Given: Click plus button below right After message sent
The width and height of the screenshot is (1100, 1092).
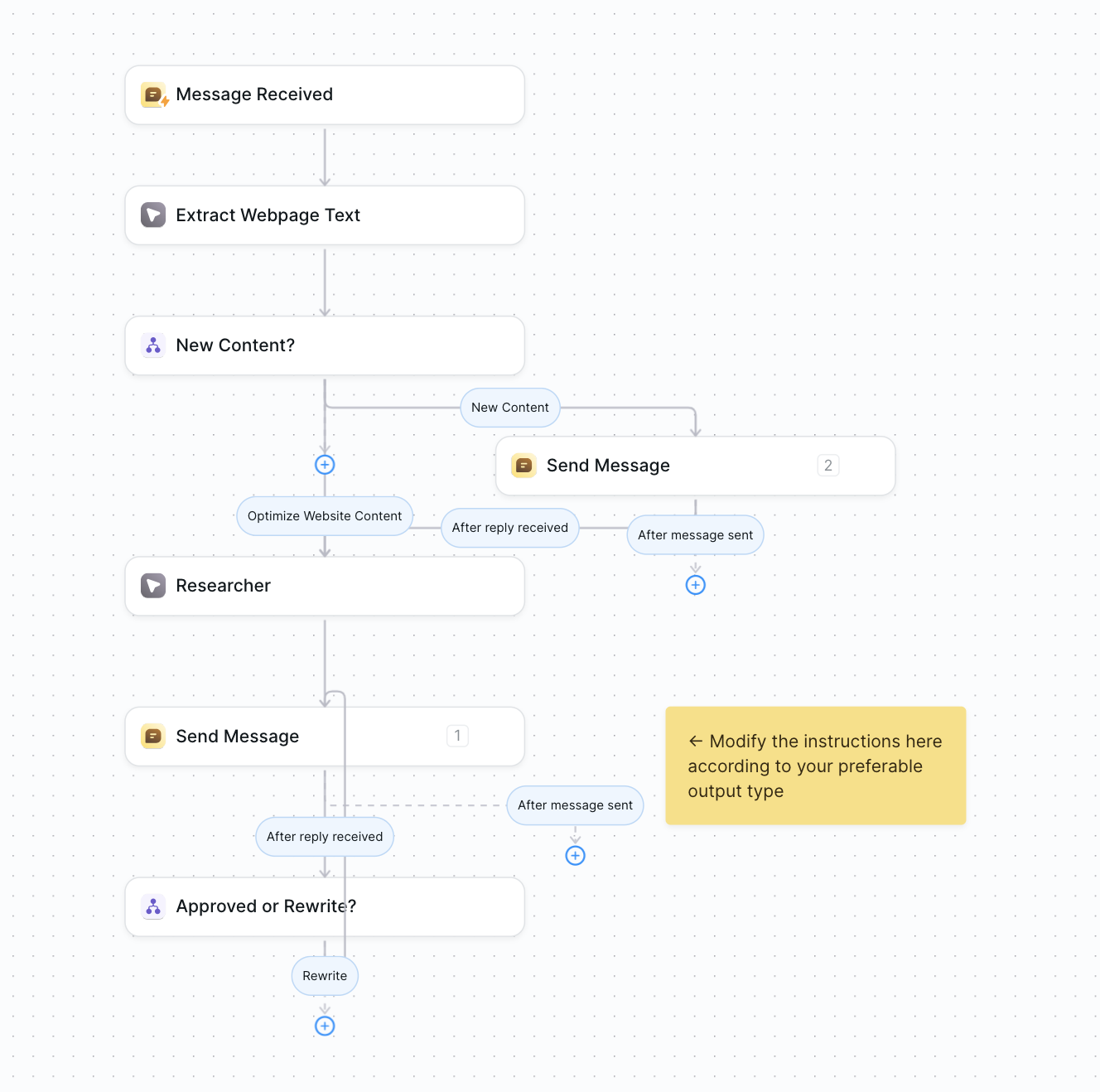Looking at the screenshot, I should (x=695, y=584).
